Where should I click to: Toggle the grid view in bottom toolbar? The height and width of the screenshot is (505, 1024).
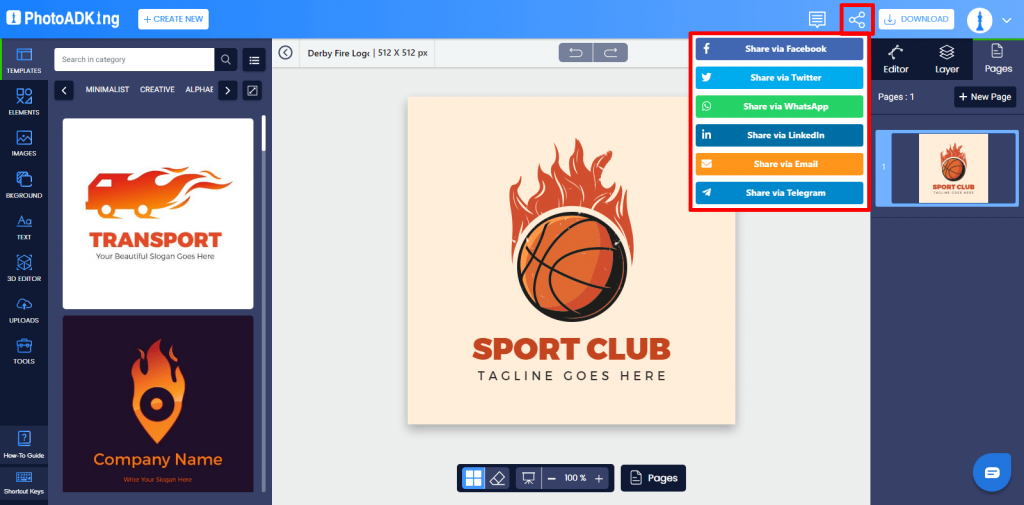coord(473,478)
